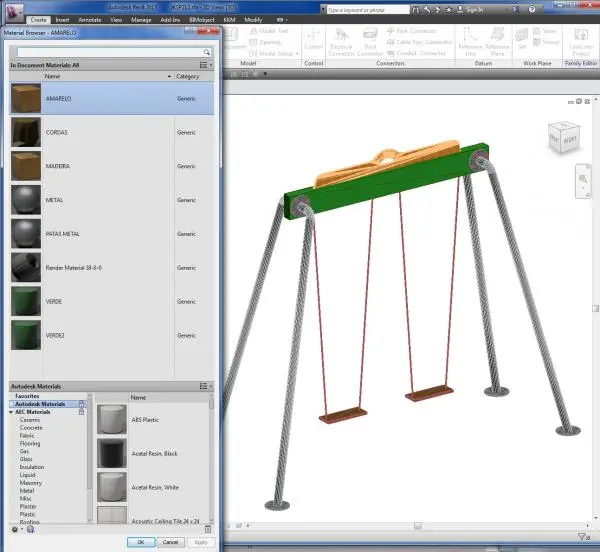Click the Cancel button
The image size is (600, 552).
click(170, 542)
